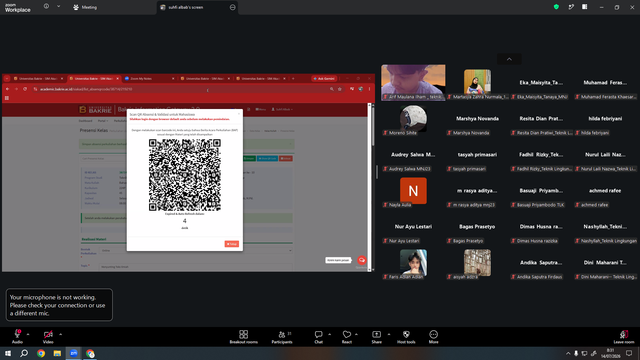Open the Windows Start menu
Image resolution: width=640 pixels, height=360 pixels.
pyautogui.click(x=8, y=353)
